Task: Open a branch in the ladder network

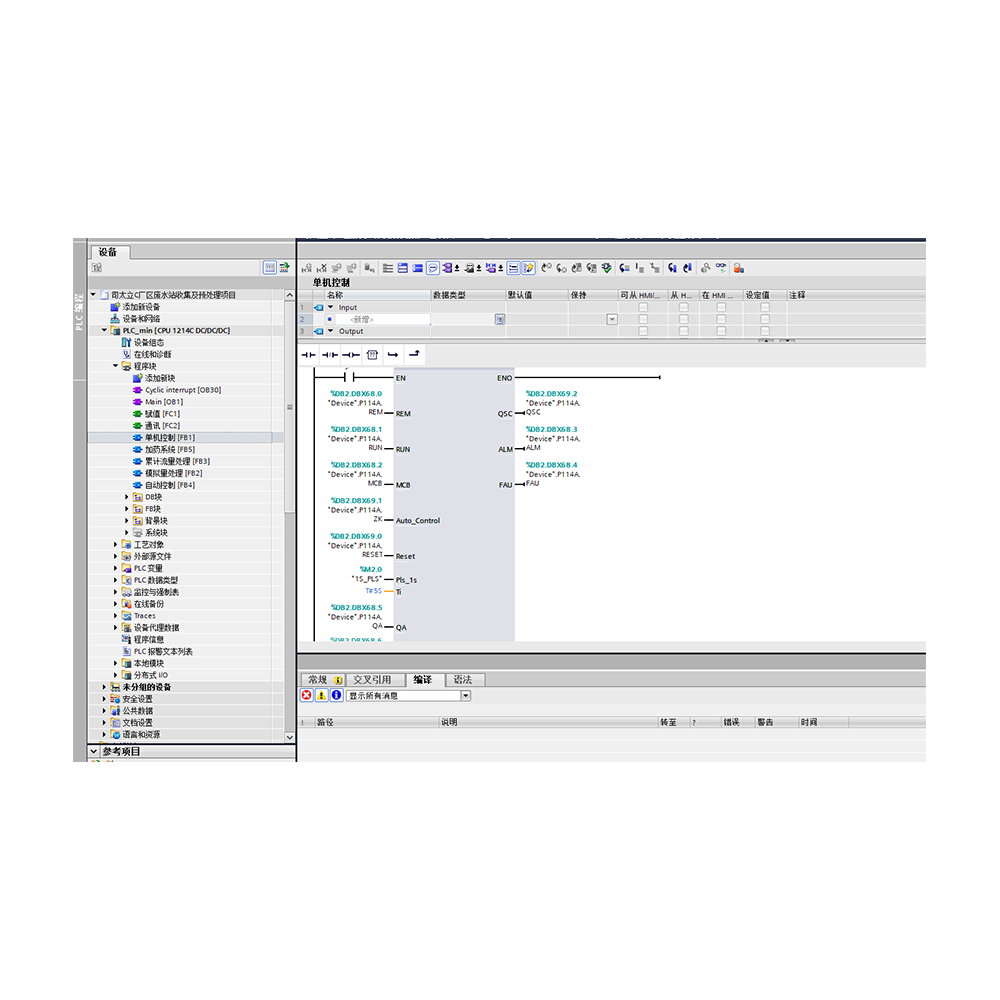Action: click(x=393, y=355)
